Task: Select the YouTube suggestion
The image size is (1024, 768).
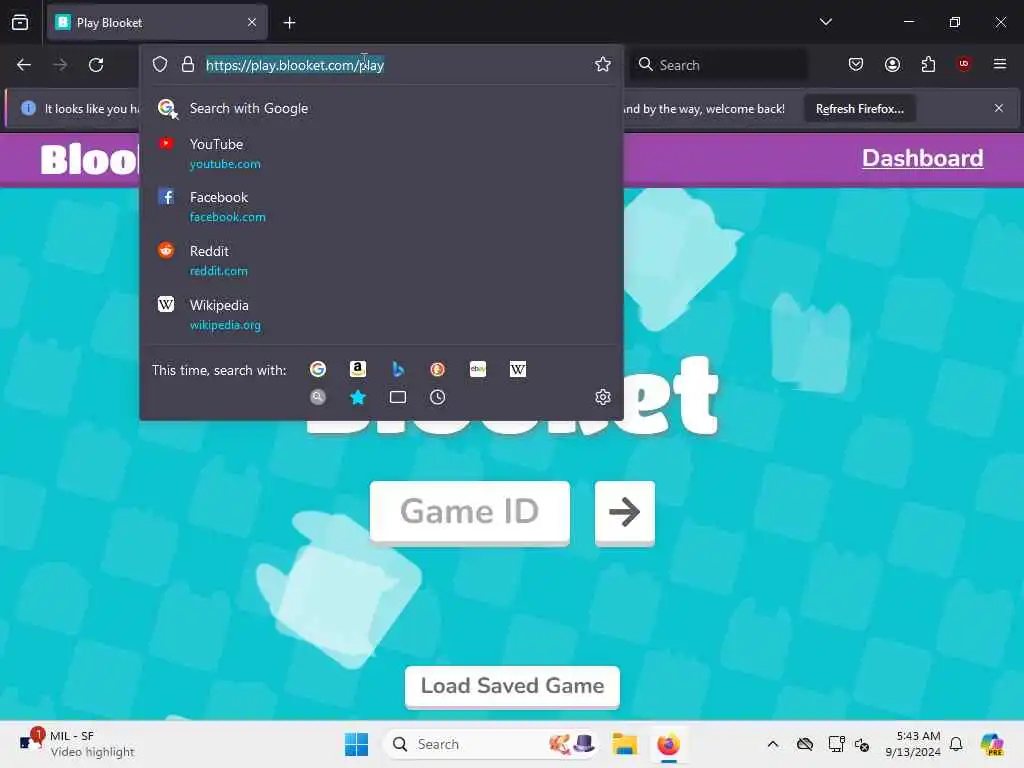Action: [381, 153]
